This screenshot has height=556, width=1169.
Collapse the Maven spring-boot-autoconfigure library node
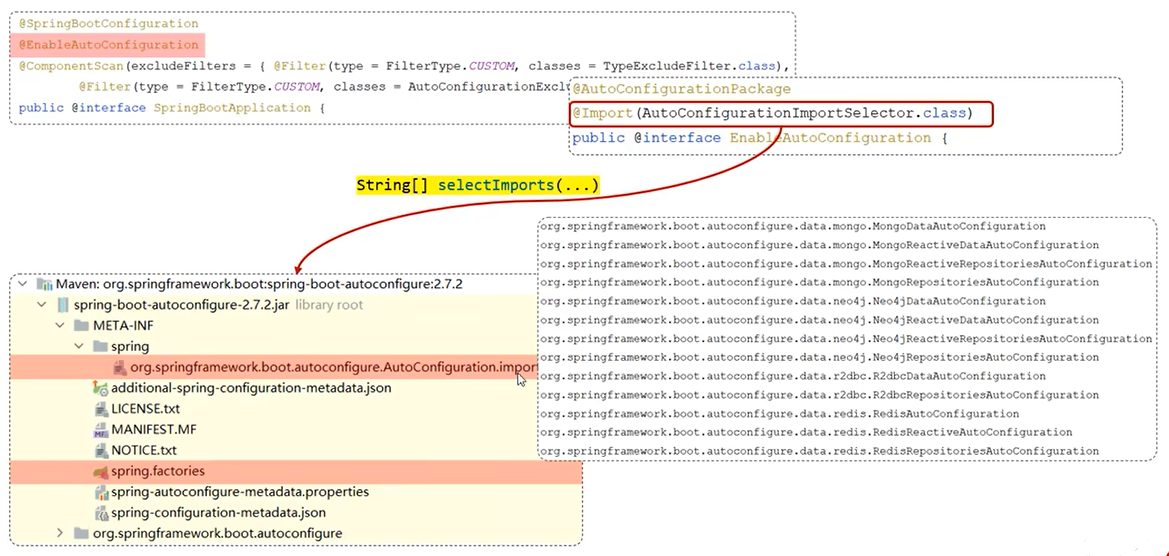pos(23,285)
